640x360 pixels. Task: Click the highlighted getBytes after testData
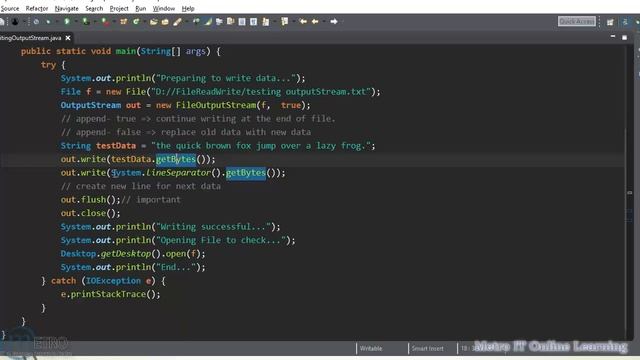tap(176, 159)
